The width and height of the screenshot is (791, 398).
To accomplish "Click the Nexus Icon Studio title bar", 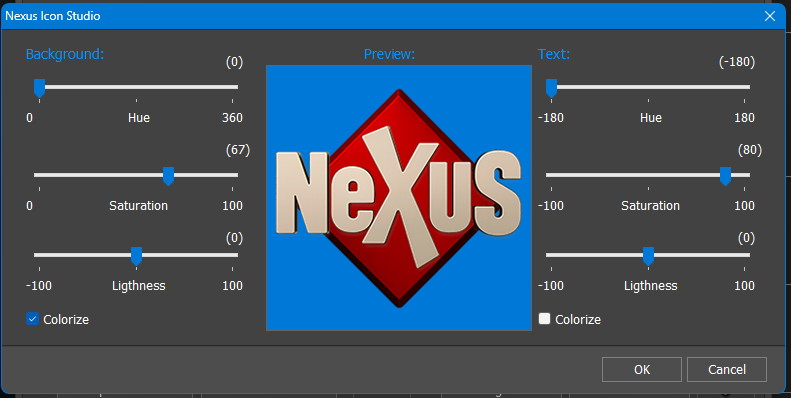I will pos(378,16).
